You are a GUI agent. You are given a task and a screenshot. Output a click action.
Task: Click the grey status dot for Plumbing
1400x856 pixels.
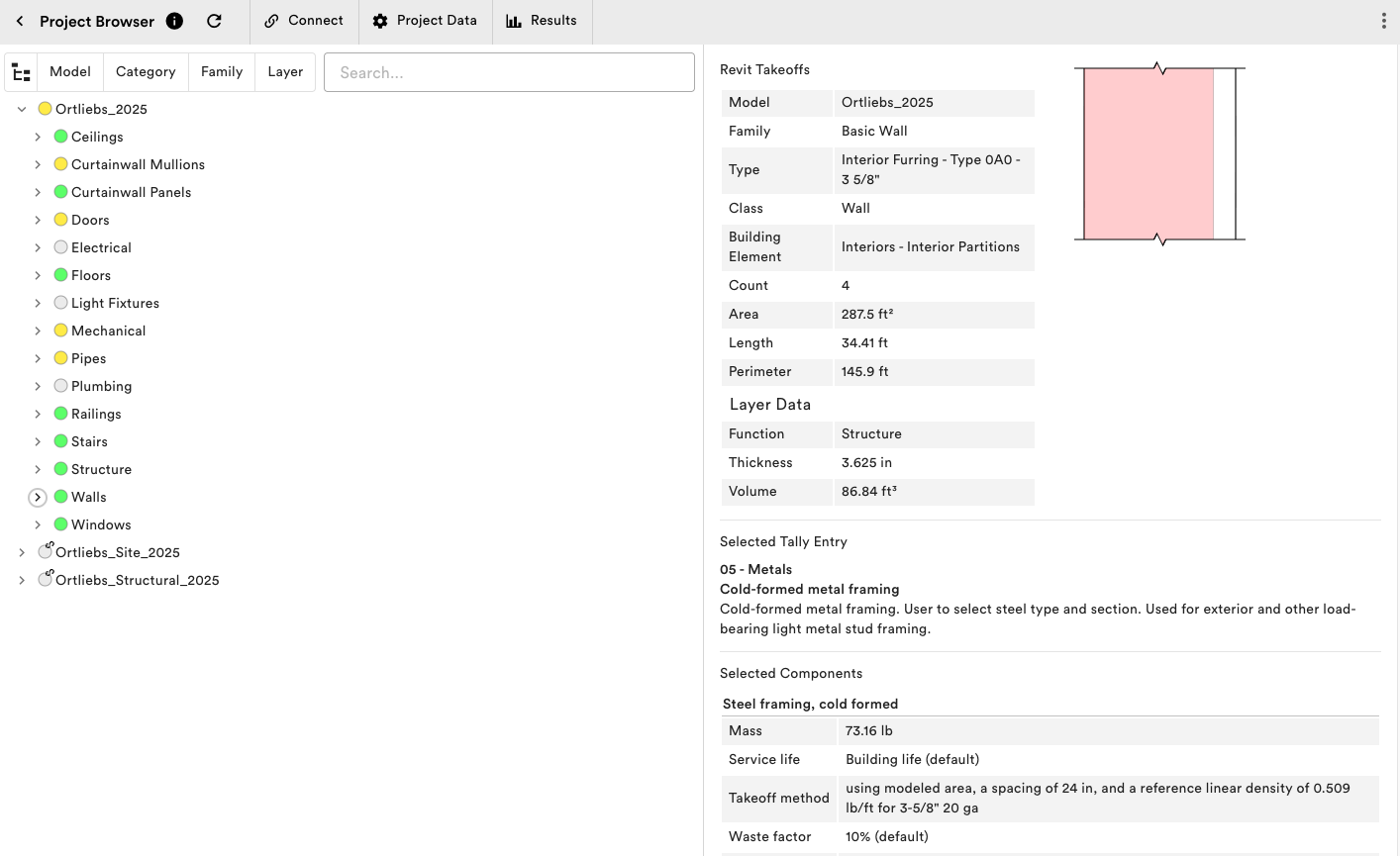coord(60,386)
